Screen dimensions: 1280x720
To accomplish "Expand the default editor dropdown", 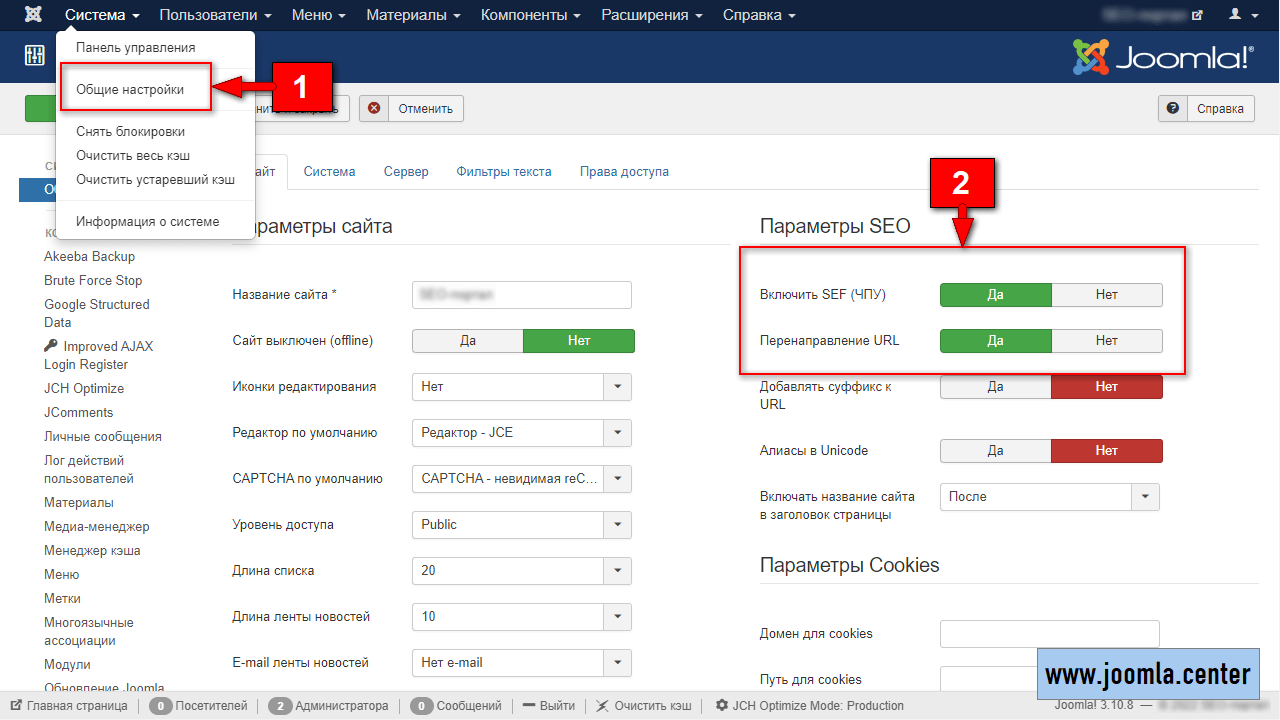I will [617, 432].
